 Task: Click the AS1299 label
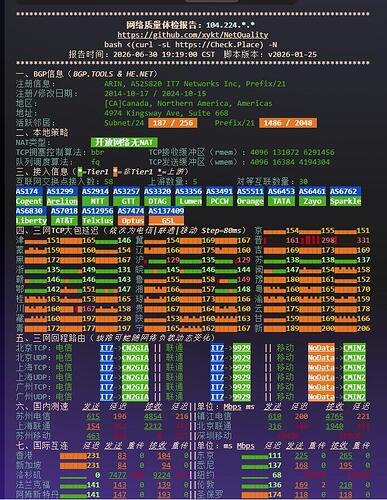(62, 191)
